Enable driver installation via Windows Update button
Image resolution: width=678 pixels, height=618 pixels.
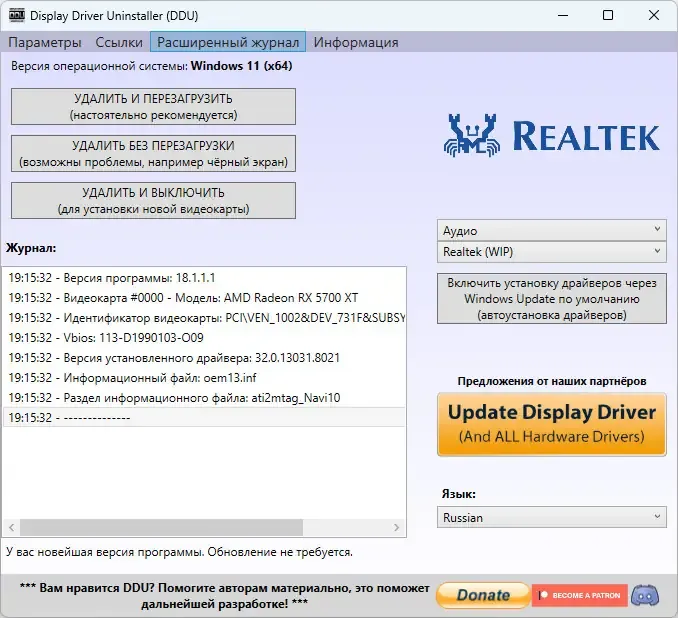click(552, 299)
